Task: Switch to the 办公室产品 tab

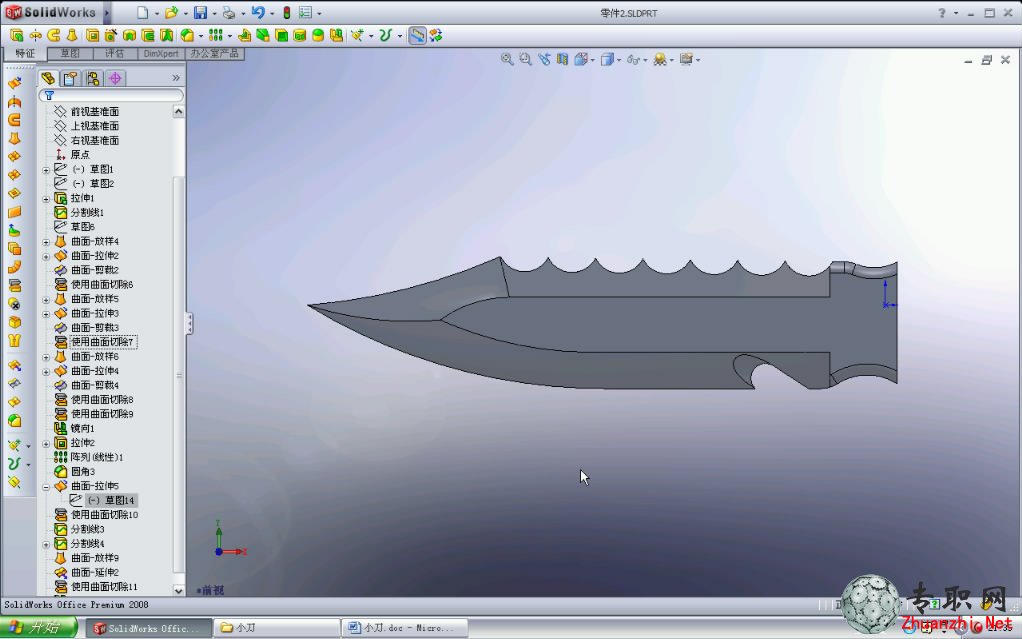Action: 214,53
